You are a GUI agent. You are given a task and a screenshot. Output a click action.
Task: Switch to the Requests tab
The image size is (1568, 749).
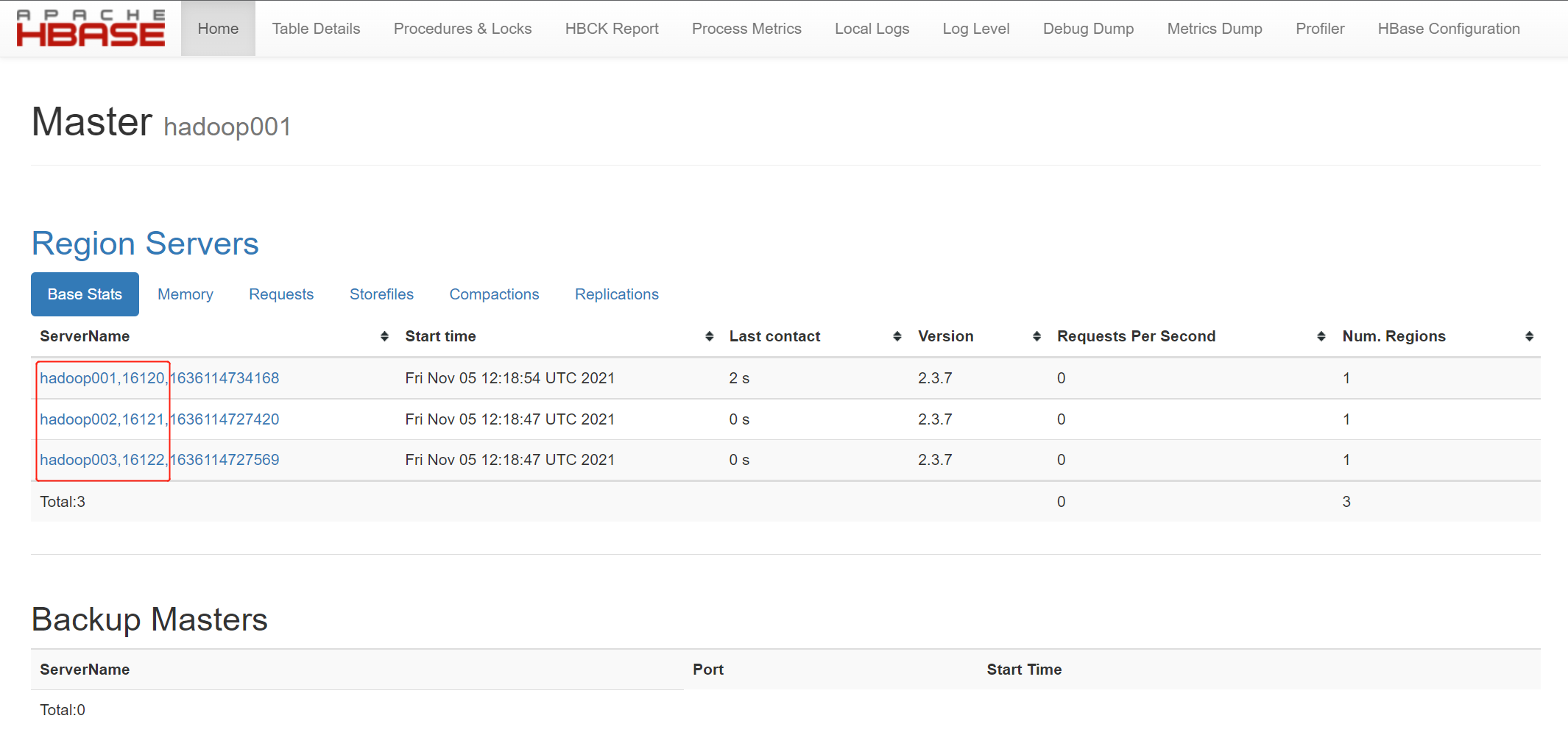click(281, 294)
